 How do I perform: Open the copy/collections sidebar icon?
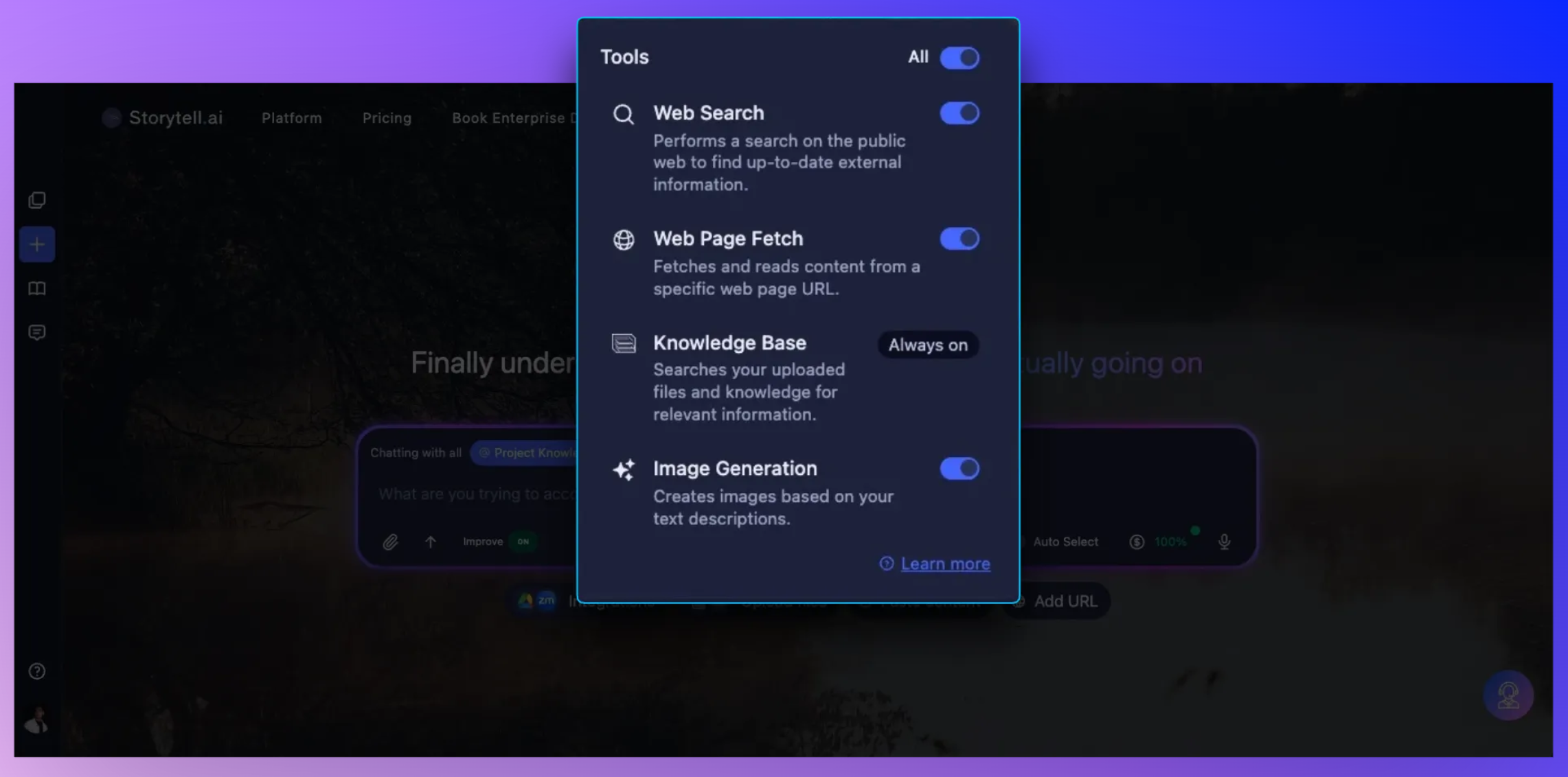pos(37,200)
